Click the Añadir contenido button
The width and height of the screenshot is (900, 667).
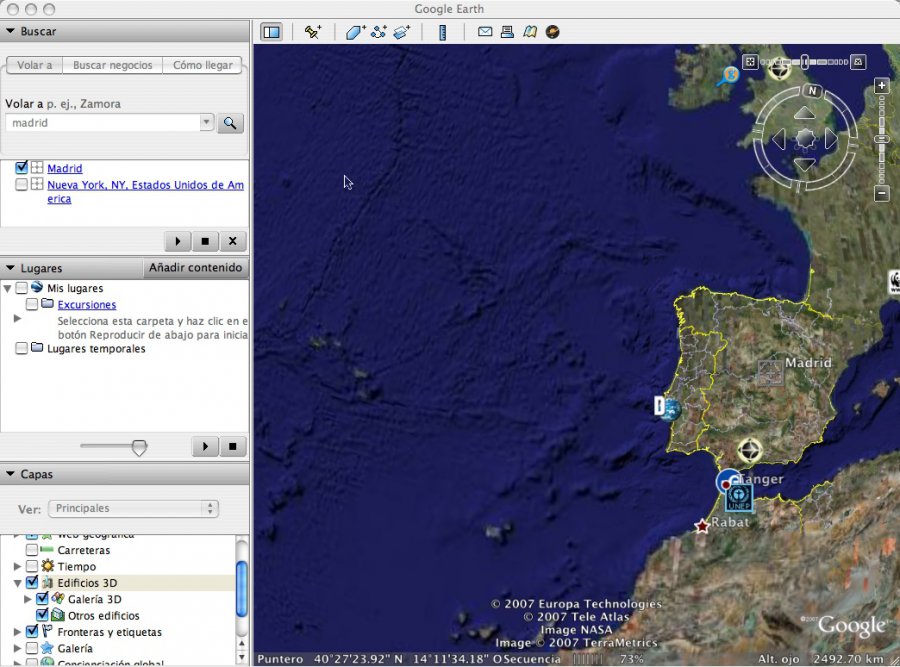195,267
